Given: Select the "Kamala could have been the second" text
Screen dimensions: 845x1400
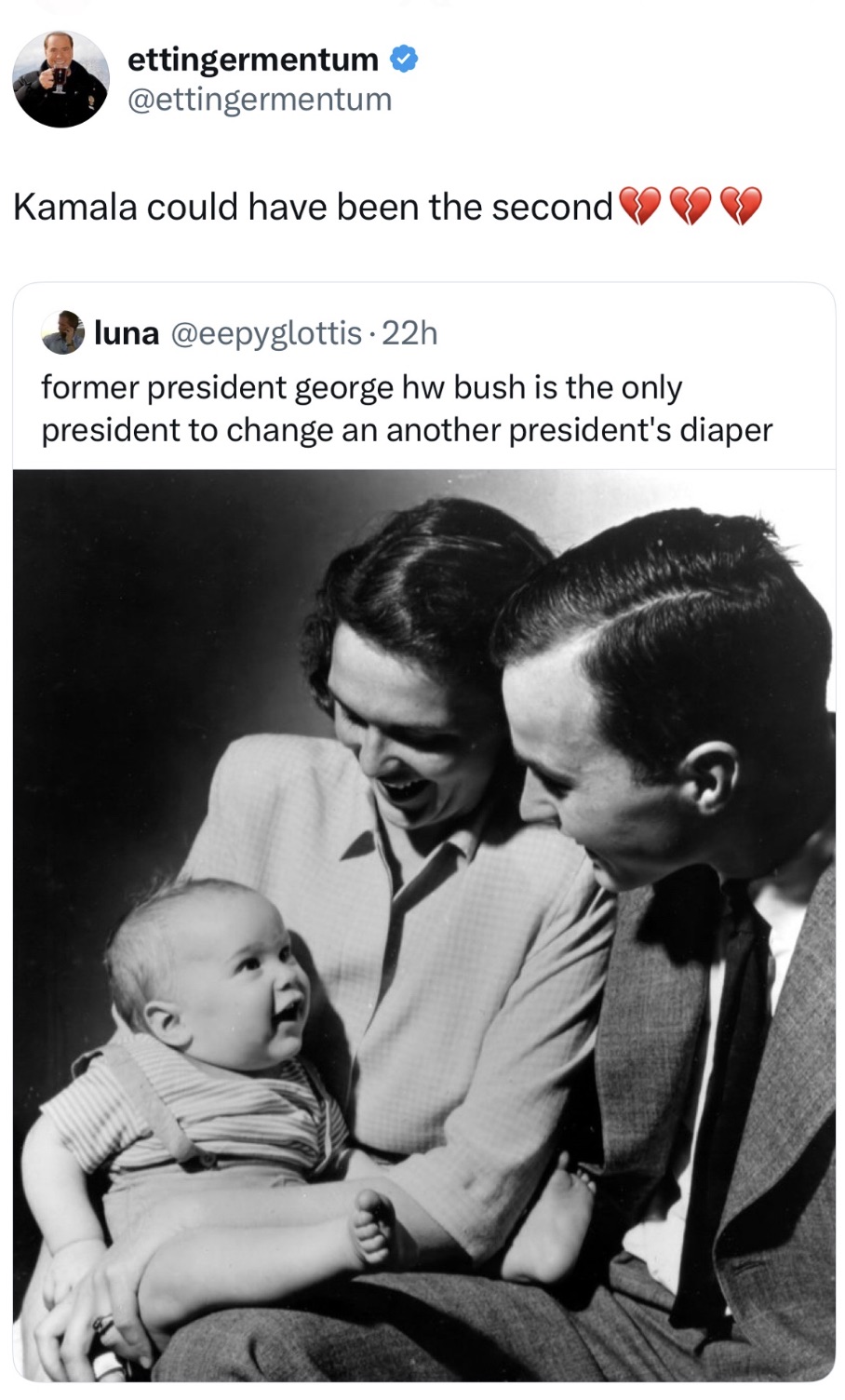Looking at the screenshot, I should (313, 207).
